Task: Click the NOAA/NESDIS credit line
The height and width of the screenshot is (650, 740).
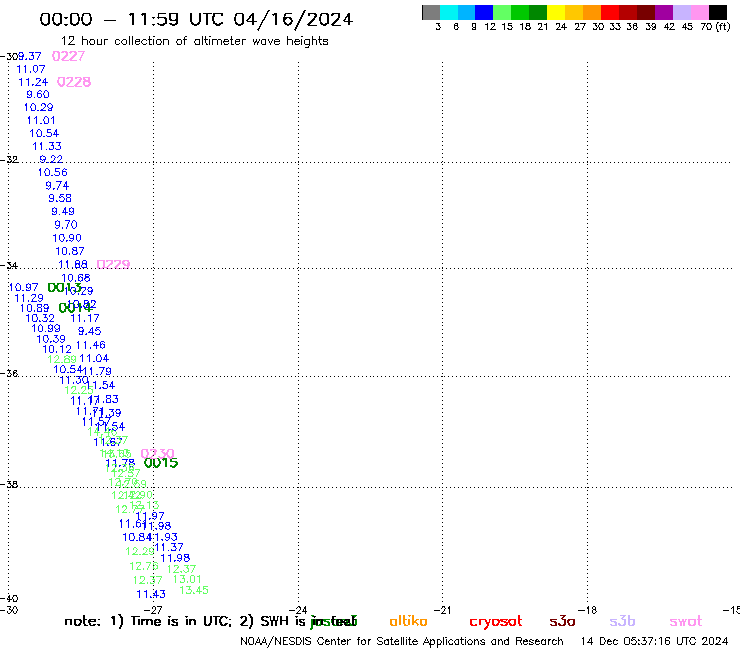Action: (x=402, y=642)
